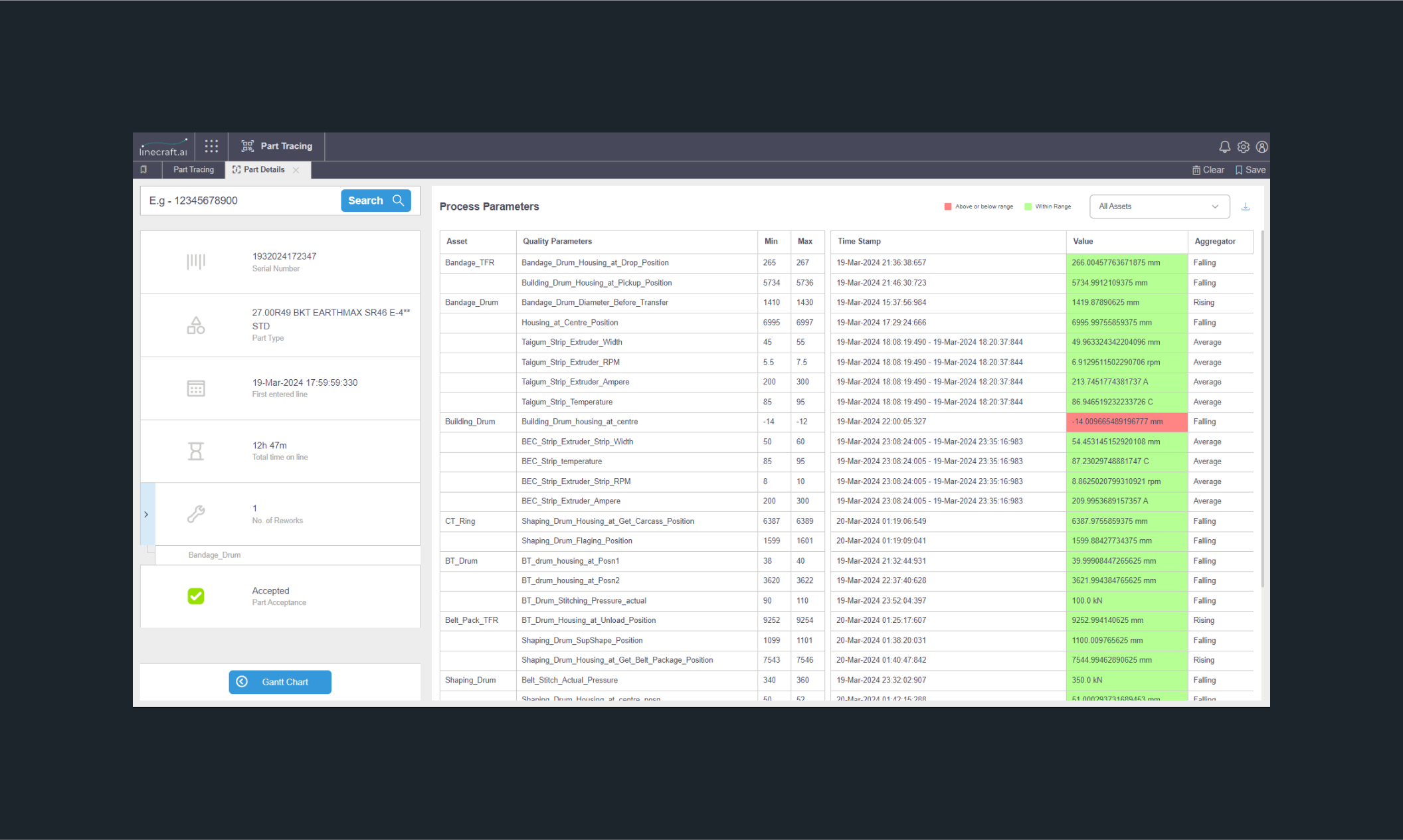Open the linecraft.ai home logo

[163, 147]
